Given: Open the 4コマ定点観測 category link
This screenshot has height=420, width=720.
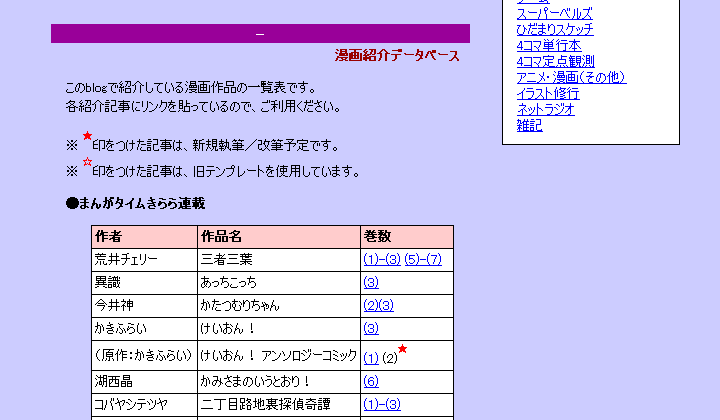Looking at the screenshot, I should tap(556, 62).
